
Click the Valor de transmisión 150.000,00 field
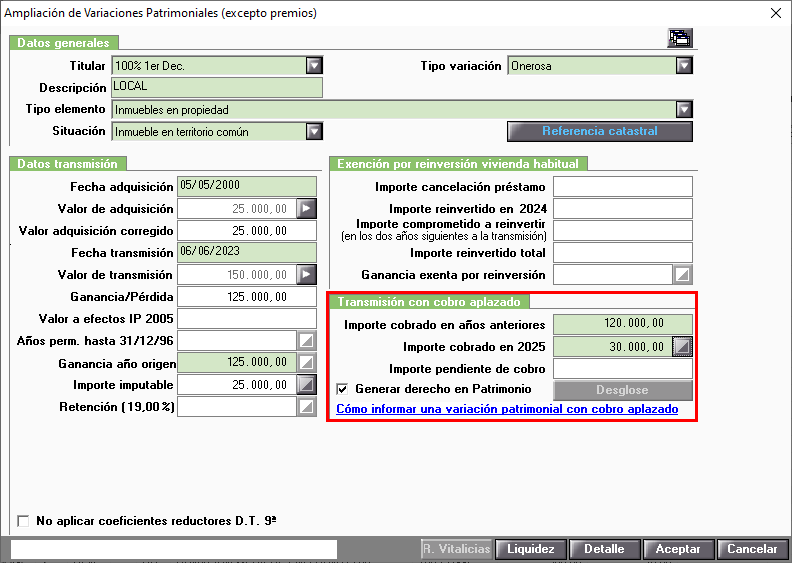click(237, 275)
